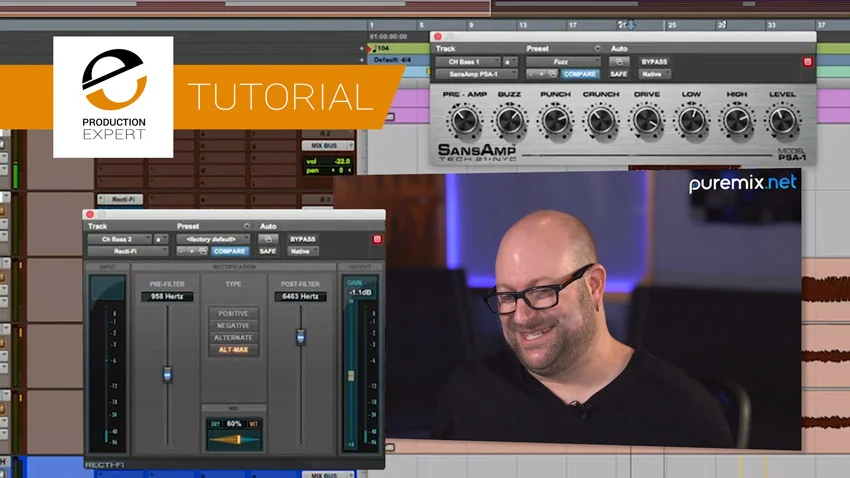Open insert position 'a' dropdown in Recti-Fi
The image size is (850, 478).
[161, 239]
